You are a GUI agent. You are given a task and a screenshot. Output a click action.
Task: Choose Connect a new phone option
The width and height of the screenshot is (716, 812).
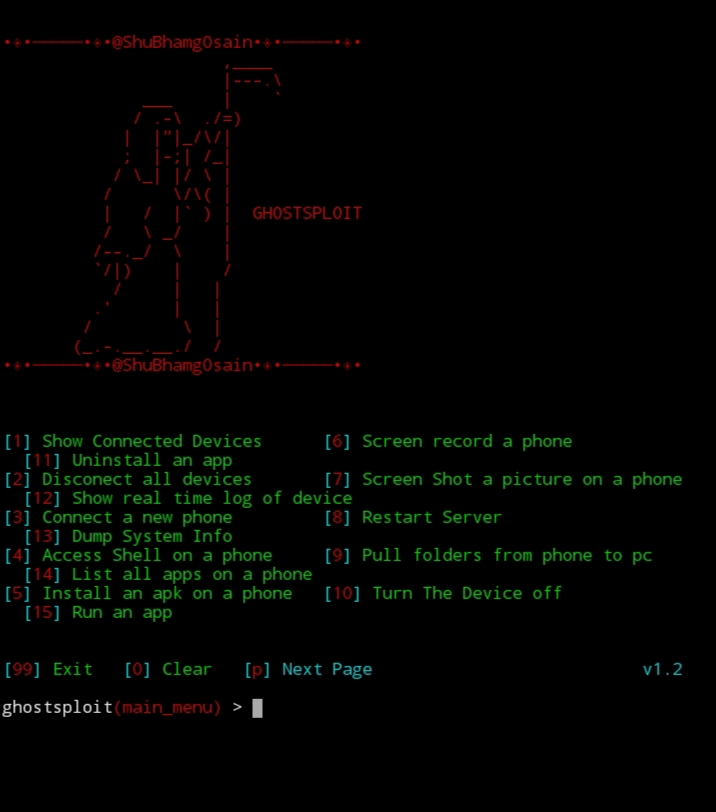point(119,517)
